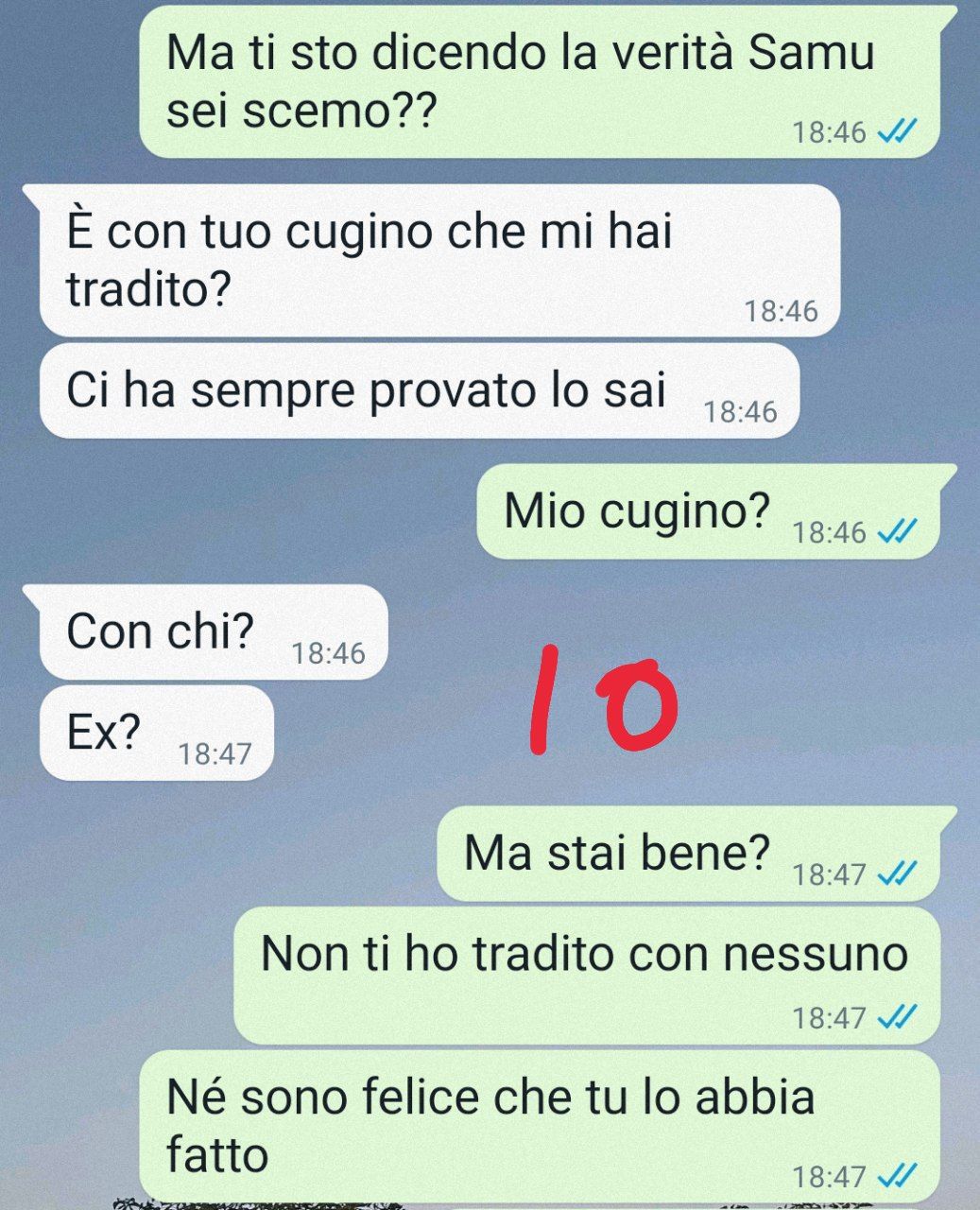Tap the 18:46 time under 'tradito?'
The image size is (980, 1210).
tap(781, 311)
